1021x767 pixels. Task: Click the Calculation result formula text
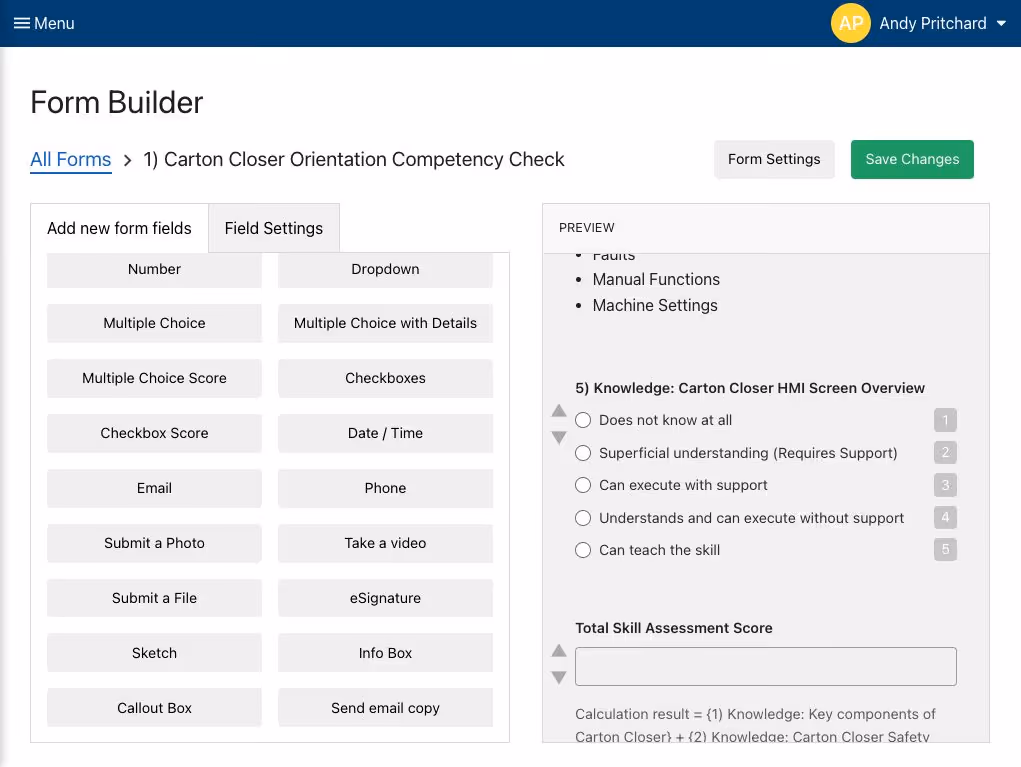(755, 725)
